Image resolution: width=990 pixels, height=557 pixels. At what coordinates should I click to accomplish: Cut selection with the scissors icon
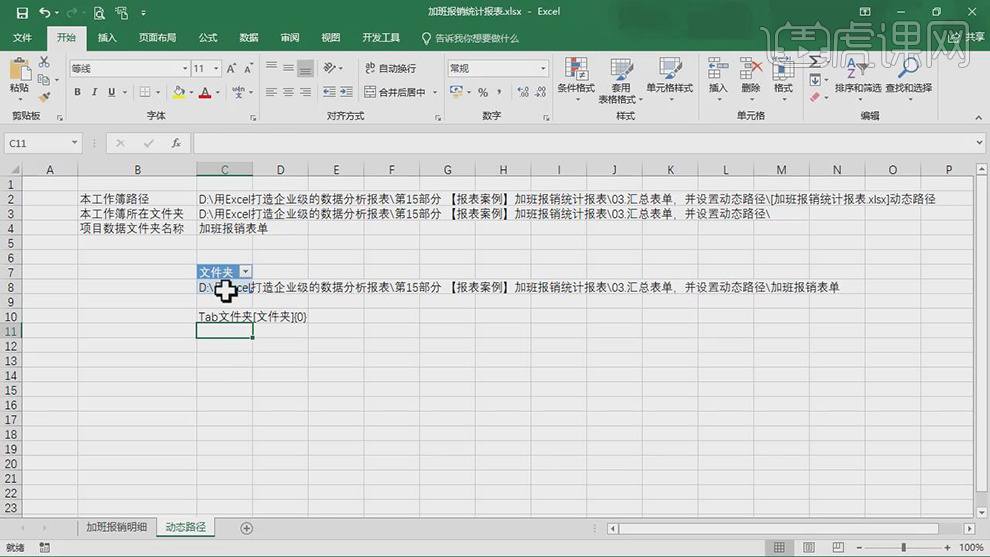pos(44,62)
